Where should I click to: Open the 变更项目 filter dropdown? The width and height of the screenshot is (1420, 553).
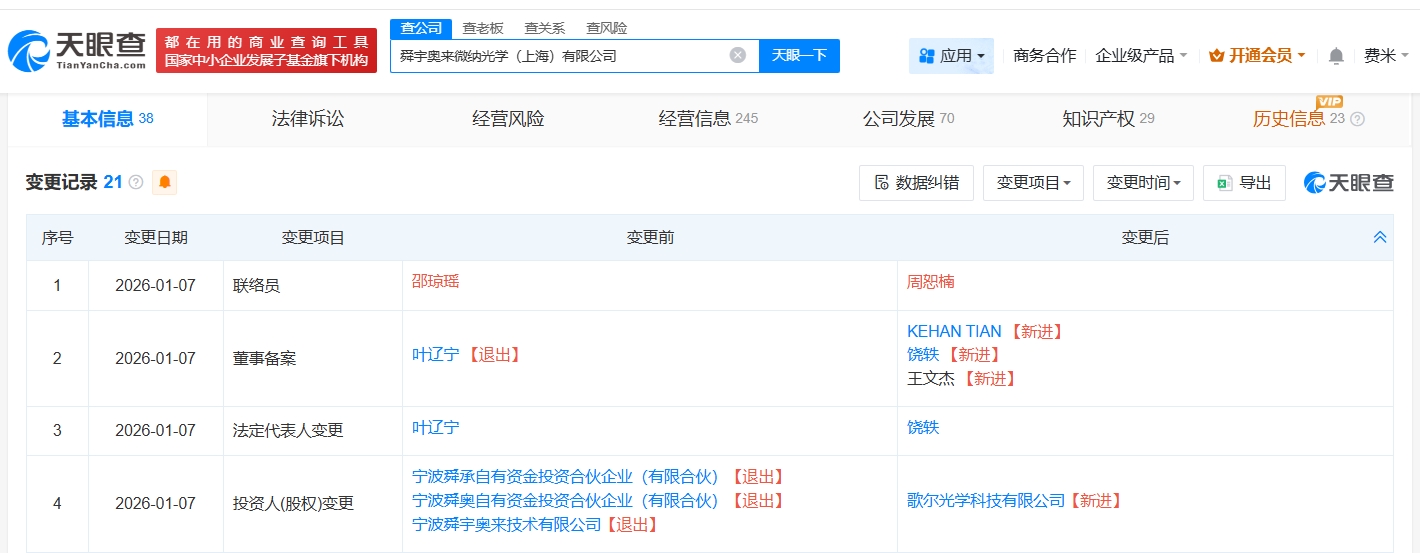point(1033,182)
